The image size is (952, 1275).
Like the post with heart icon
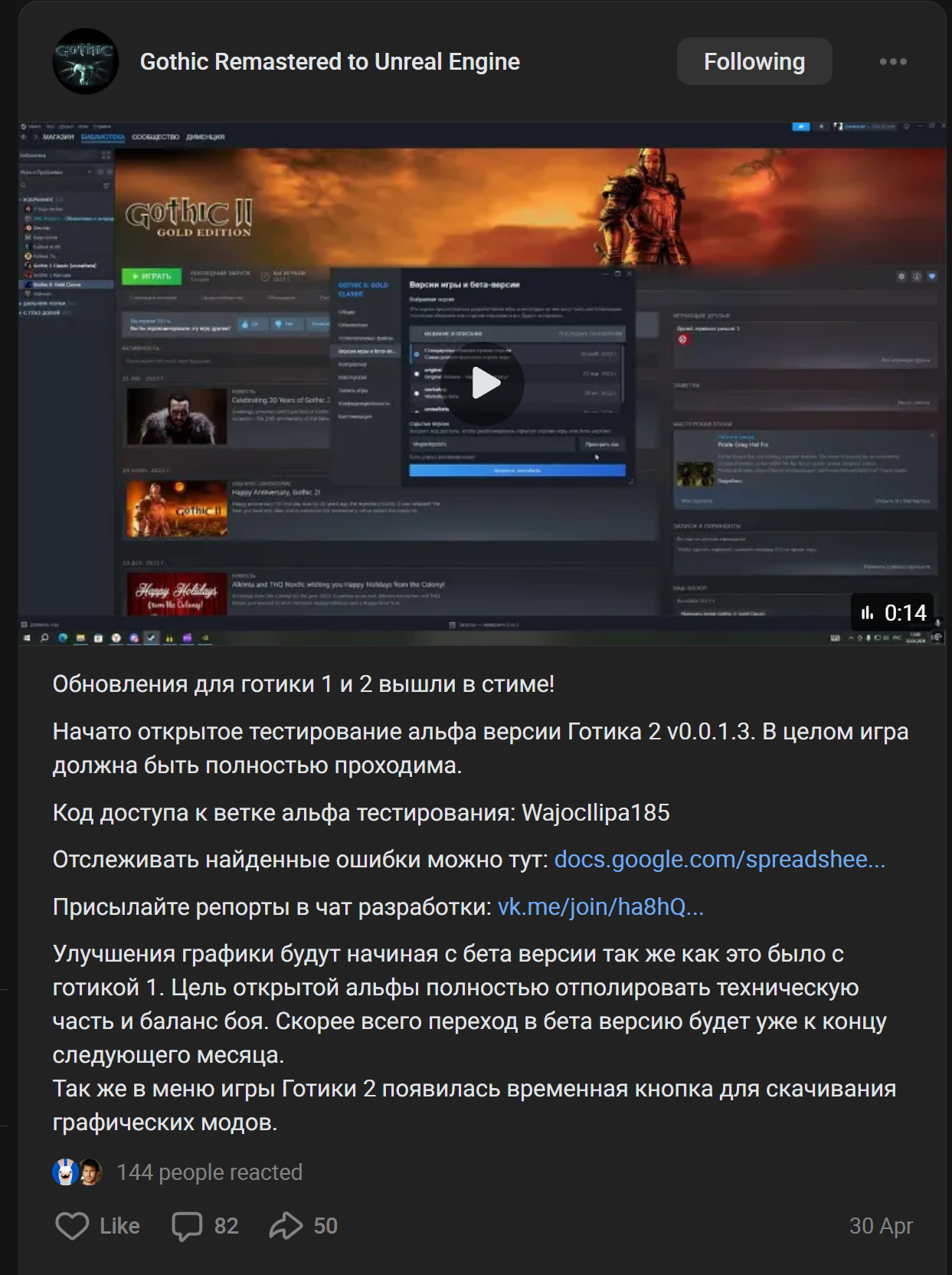72,1226
